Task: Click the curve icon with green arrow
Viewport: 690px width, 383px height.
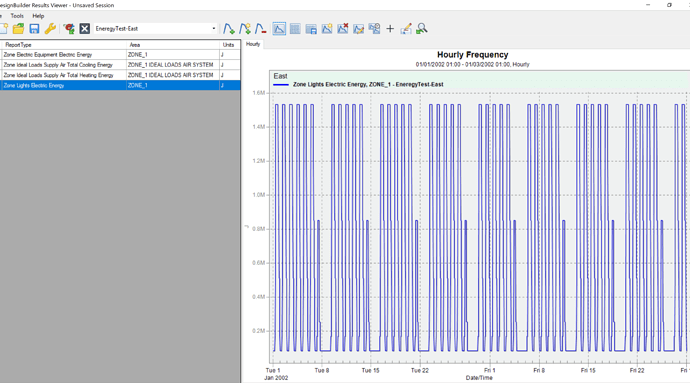Action: click(229, 29)
